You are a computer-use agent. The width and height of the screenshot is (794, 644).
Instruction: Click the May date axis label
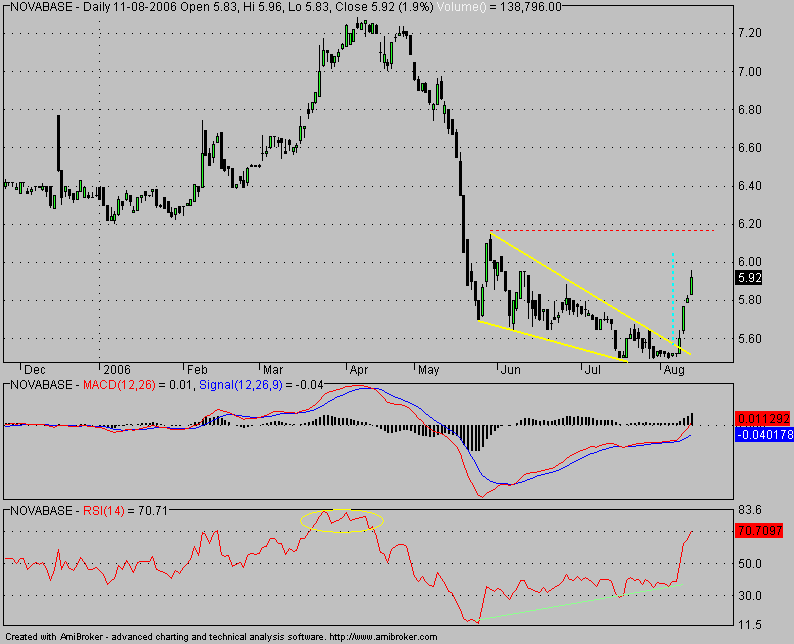pyautogui.click(x=428, y=370)
